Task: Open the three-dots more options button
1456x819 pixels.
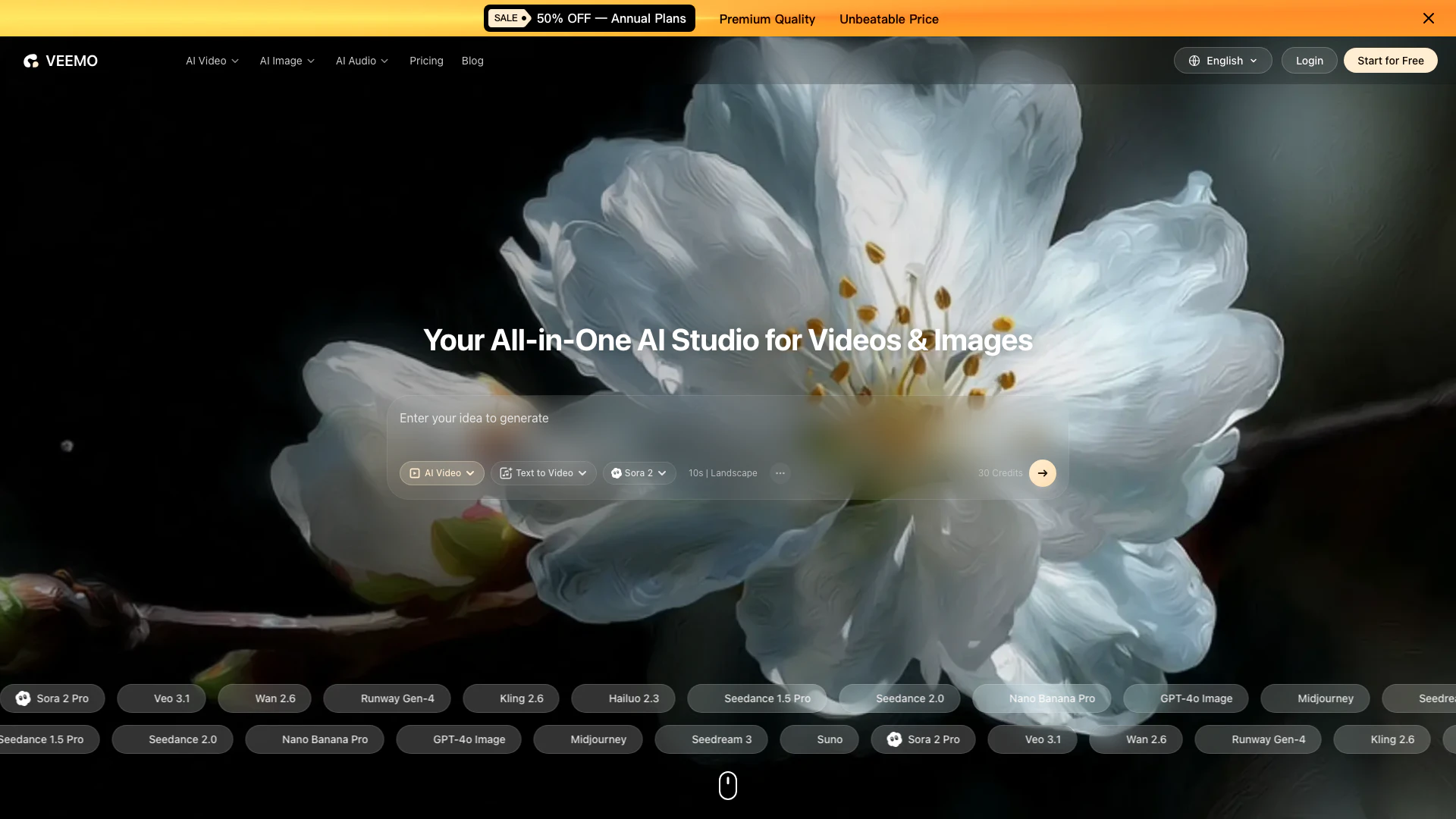Action: 780,473
